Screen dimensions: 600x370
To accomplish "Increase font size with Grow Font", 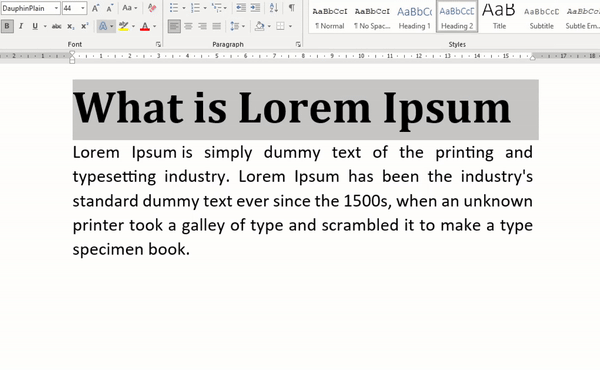I will click(x=96, y=8).
